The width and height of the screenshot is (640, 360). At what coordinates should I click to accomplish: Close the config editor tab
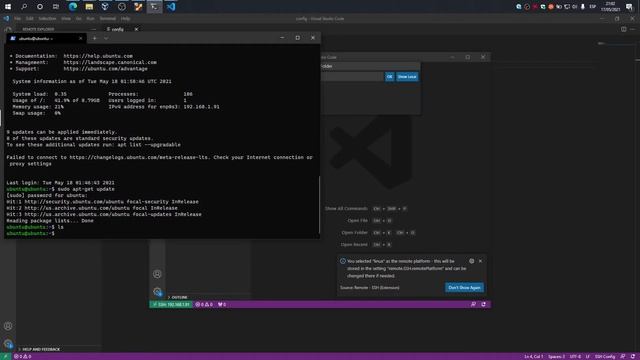pos(136,29)
